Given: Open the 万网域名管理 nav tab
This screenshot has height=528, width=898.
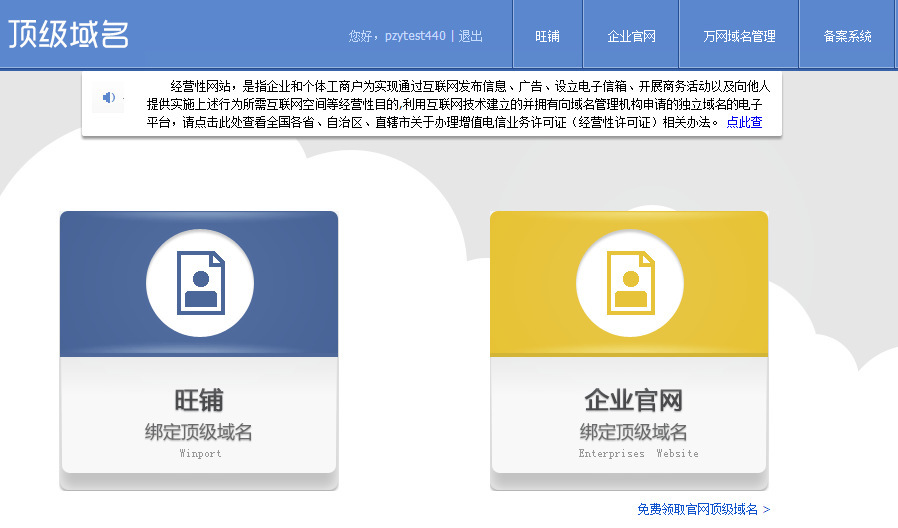Looking at the screenshot, I should point(739,36).
